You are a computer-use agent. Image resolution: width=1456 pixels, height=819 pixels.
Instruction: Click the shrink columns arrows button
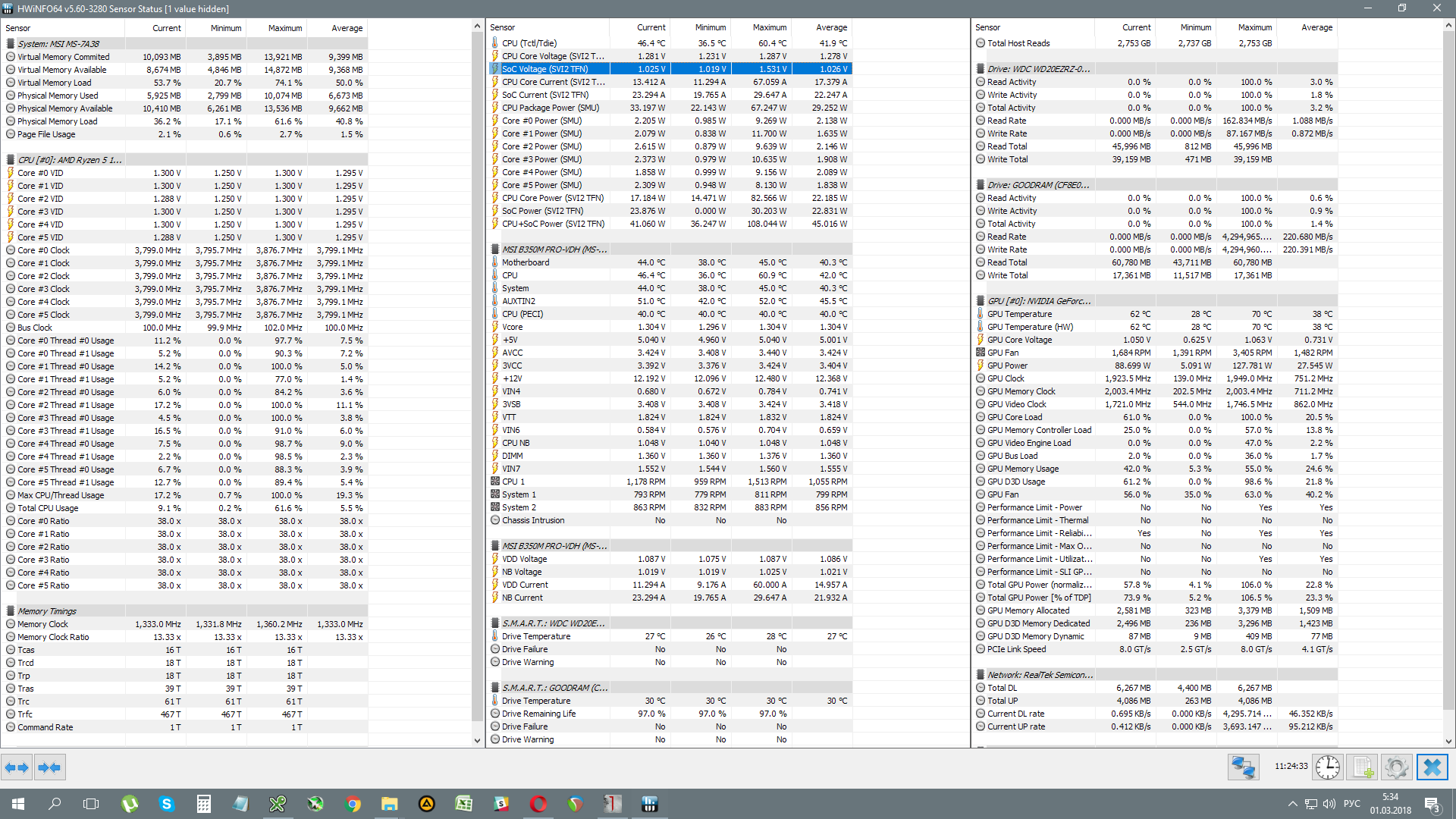click(49, 767)
